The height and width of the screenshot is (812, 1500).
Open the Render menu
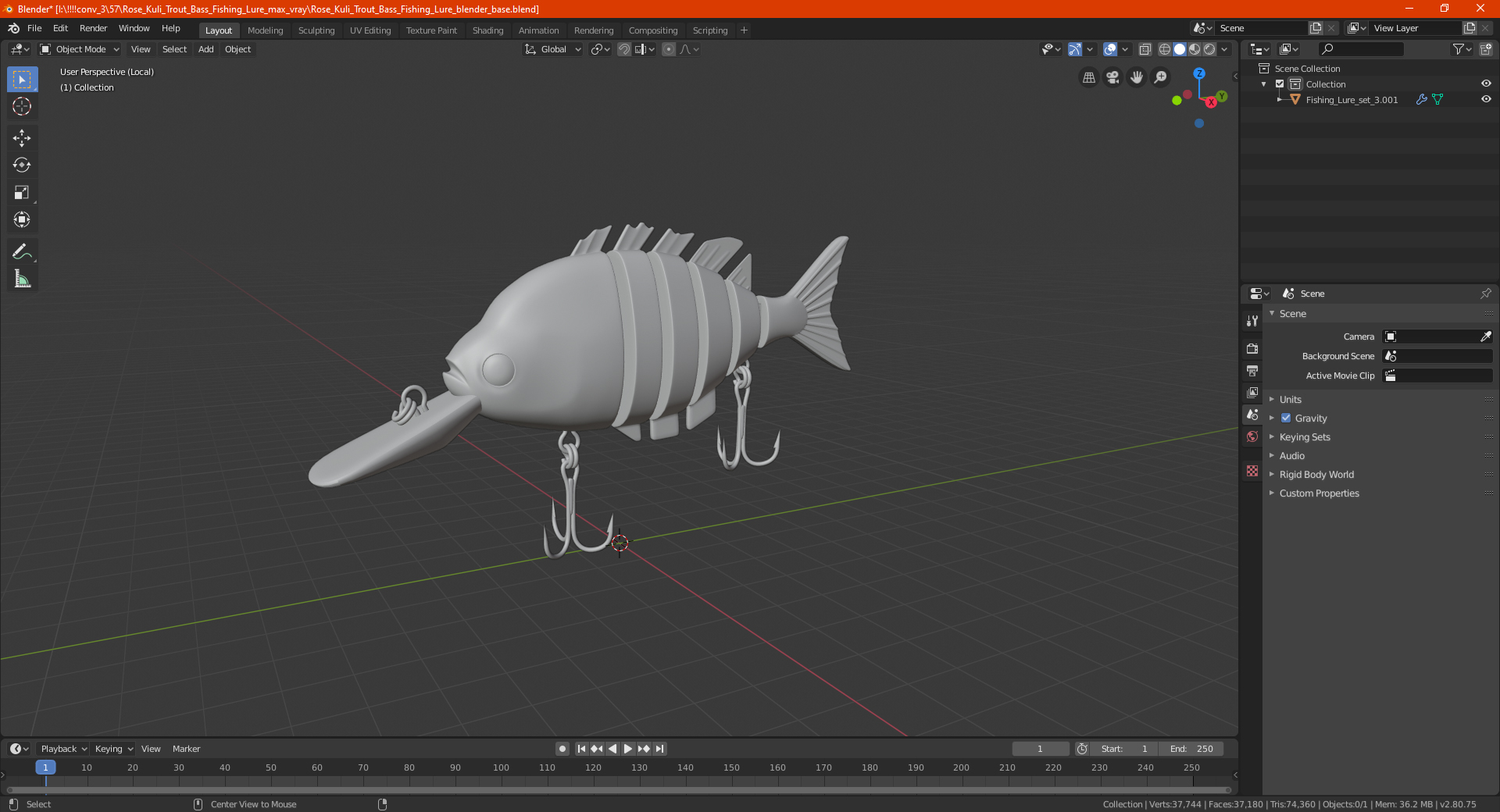coord(93,28)
